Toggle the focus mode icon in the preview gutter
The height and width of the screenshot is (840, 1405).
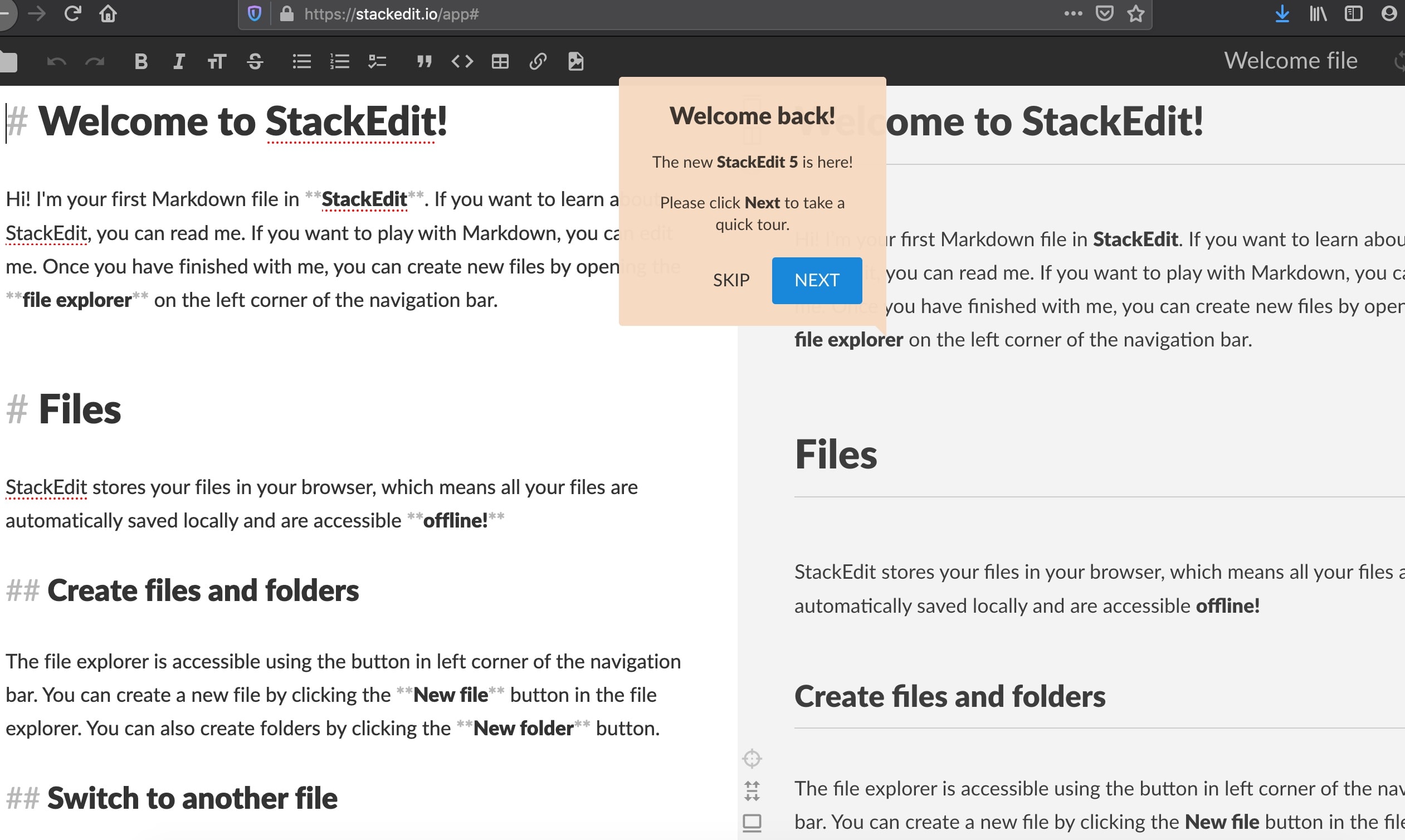click(752, 791)
